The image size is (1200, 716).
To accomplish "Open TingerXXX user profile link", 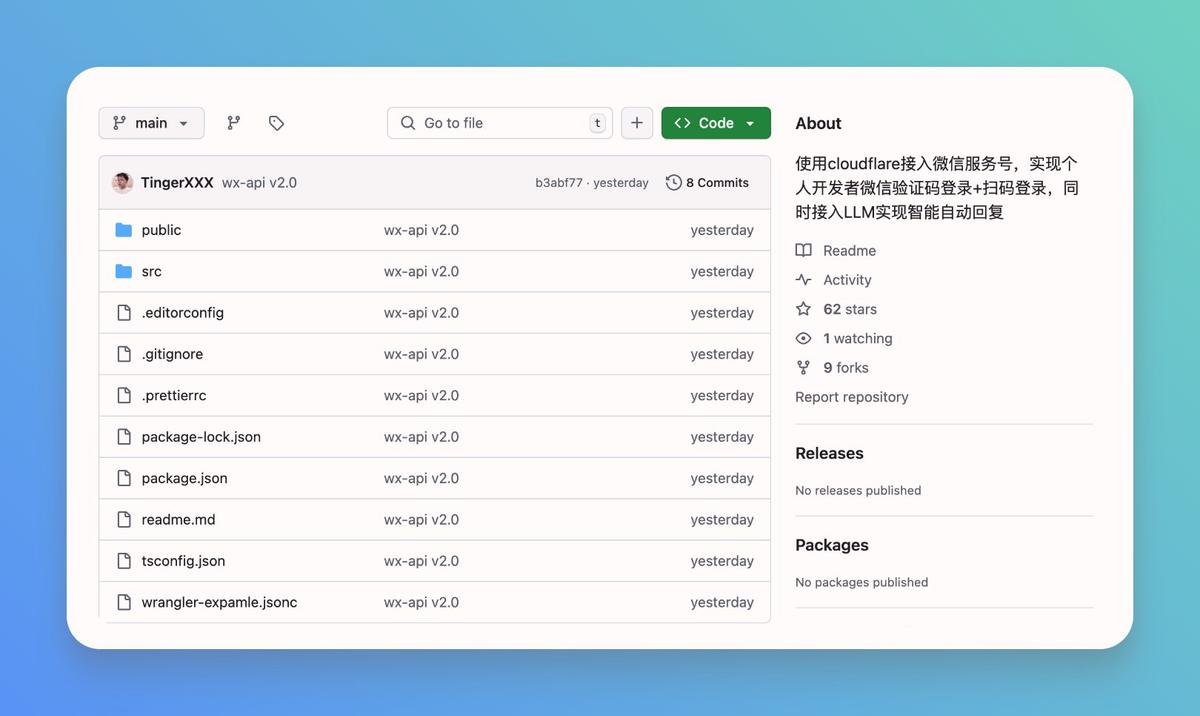I will tap(177, 183).
